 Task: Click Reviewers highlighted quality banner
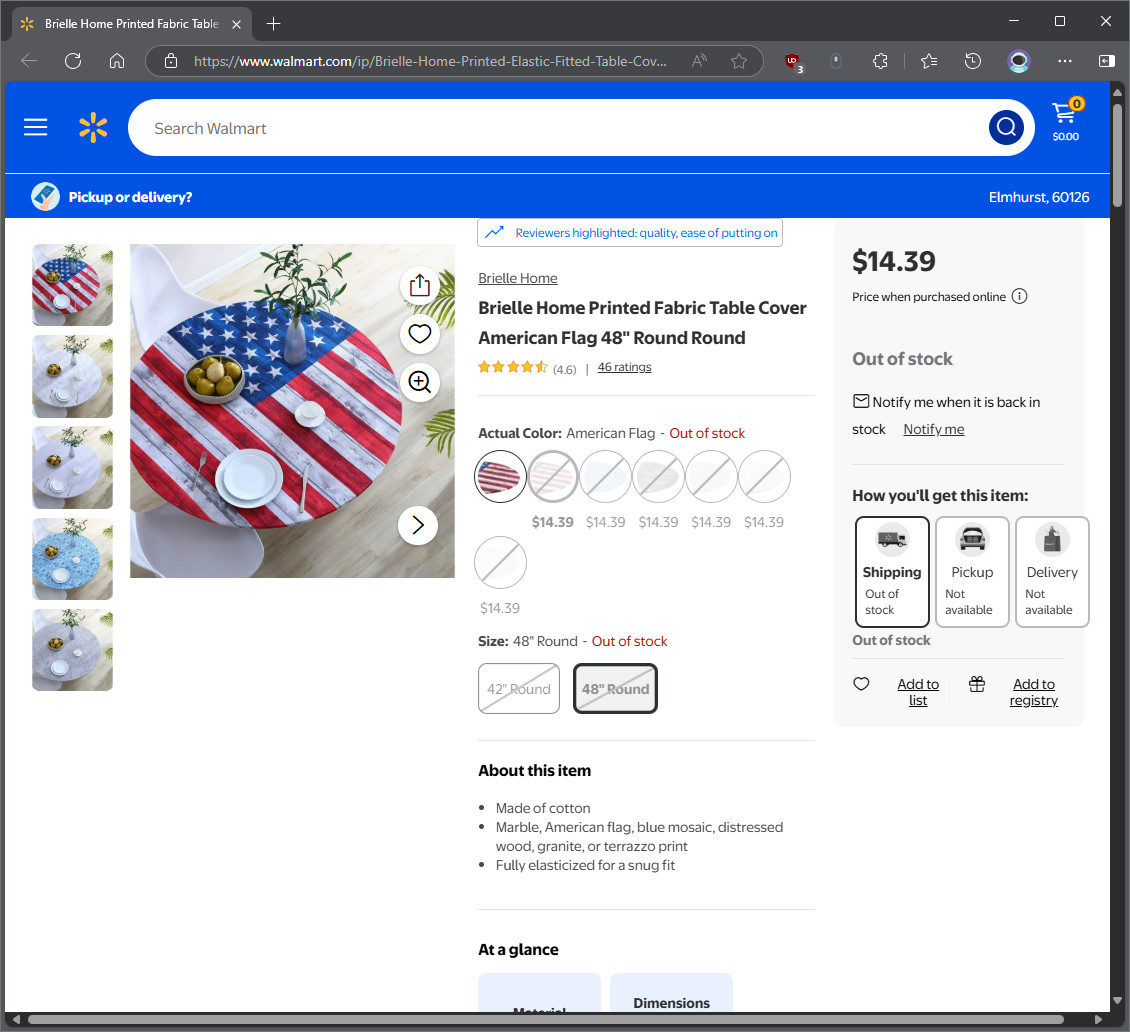630,233
